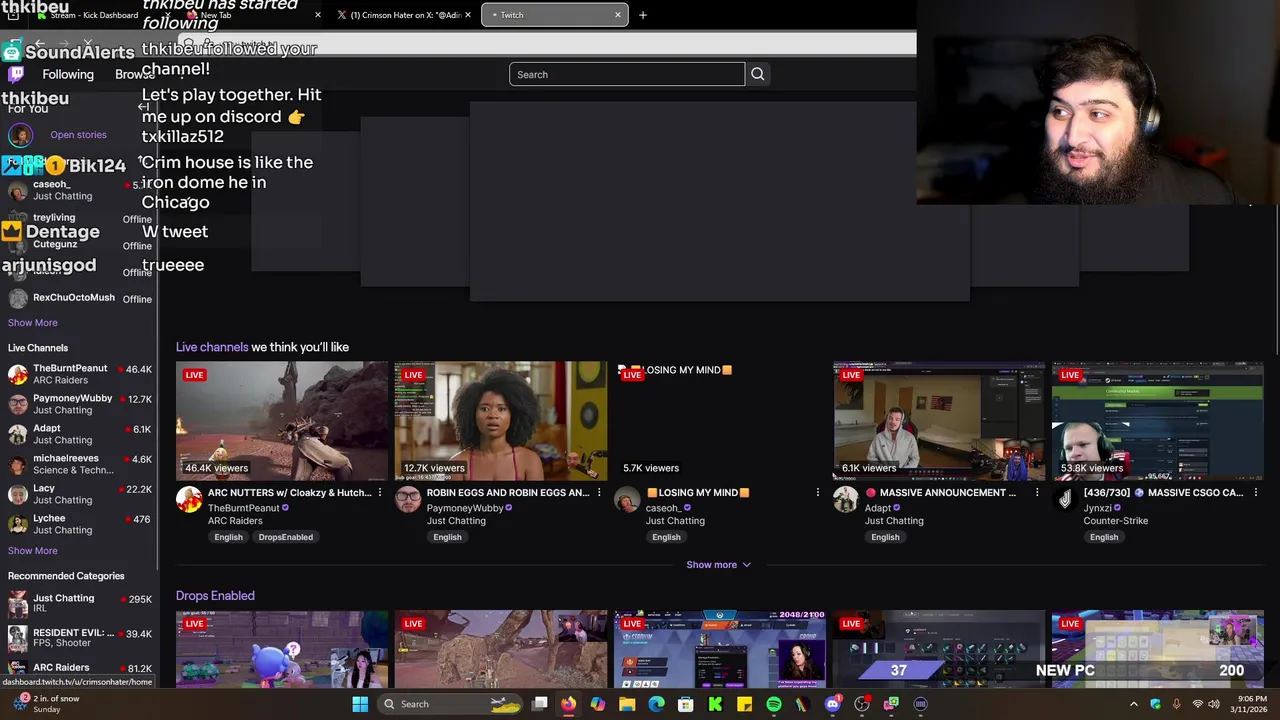Open the MASSIVE CSGO stream thumbnail

(1158, 421)
